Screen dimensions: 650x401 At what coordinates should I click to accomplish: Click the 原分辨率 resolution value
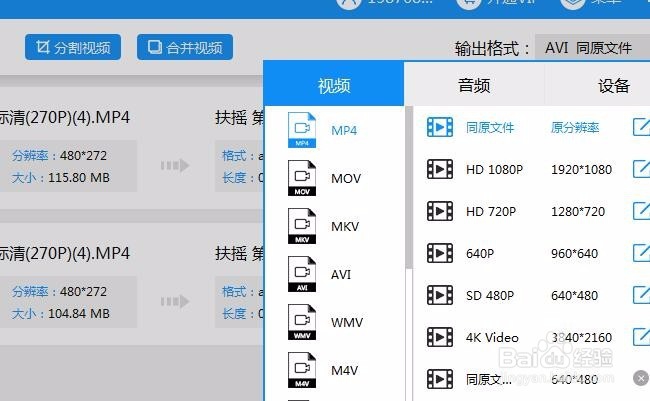575,127
